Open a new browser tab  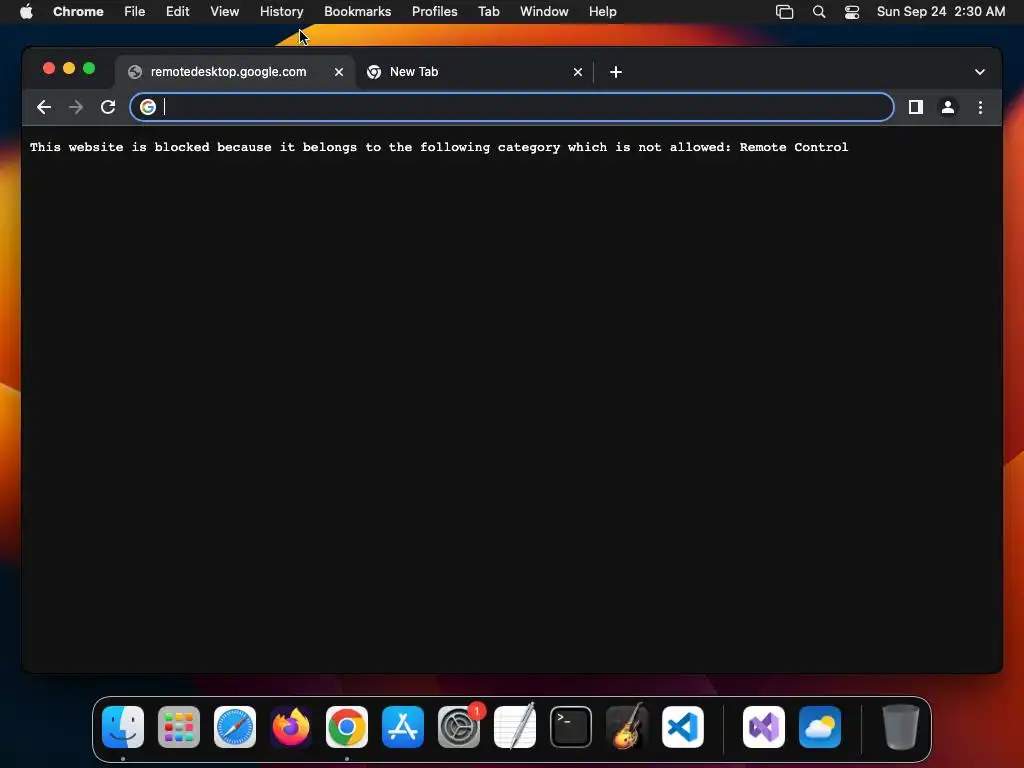coord(615,72)
